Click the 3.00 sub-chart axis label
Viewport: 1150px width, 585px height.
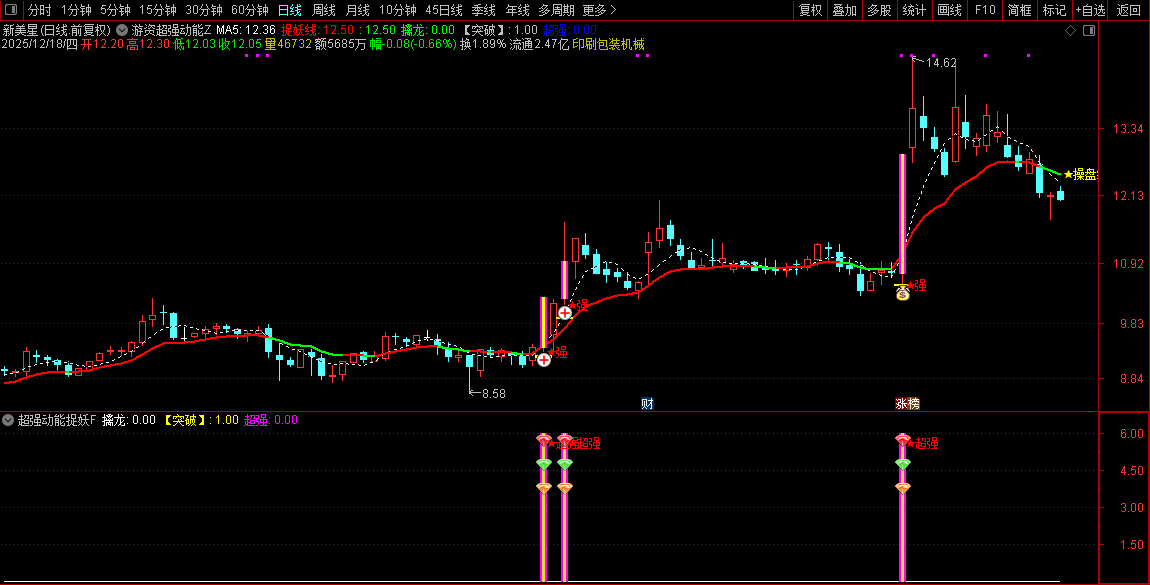[x=1131, y=507]
